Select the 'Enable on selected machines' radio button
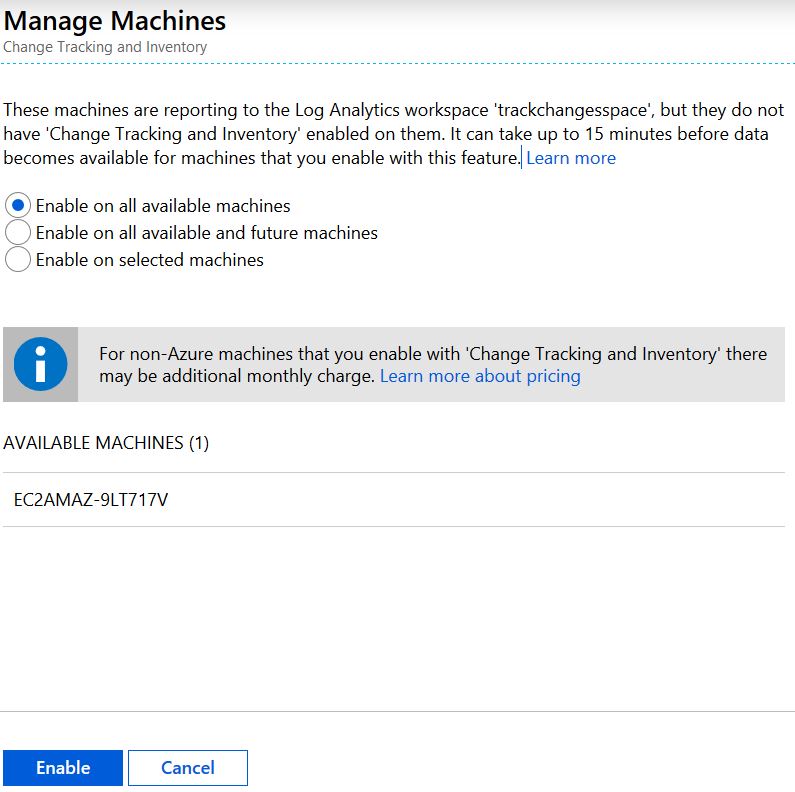This screenshot has height=792, width=795. point(18,260)
